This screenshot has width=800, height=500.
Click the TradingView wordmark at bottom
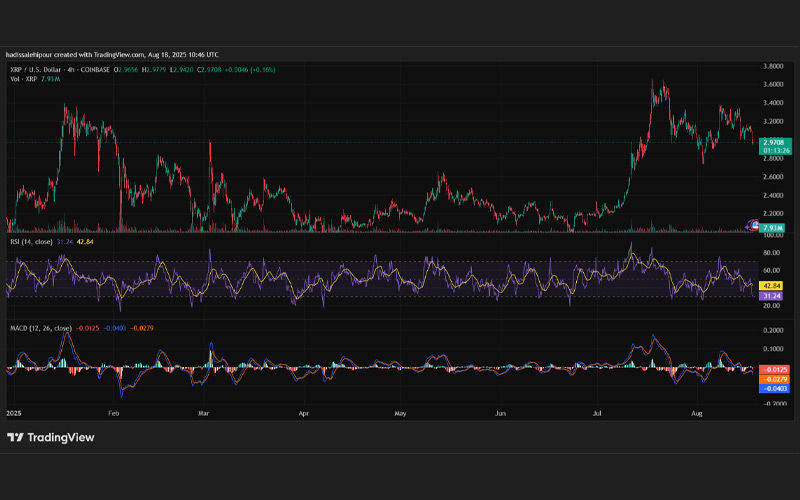pos(61,437)
